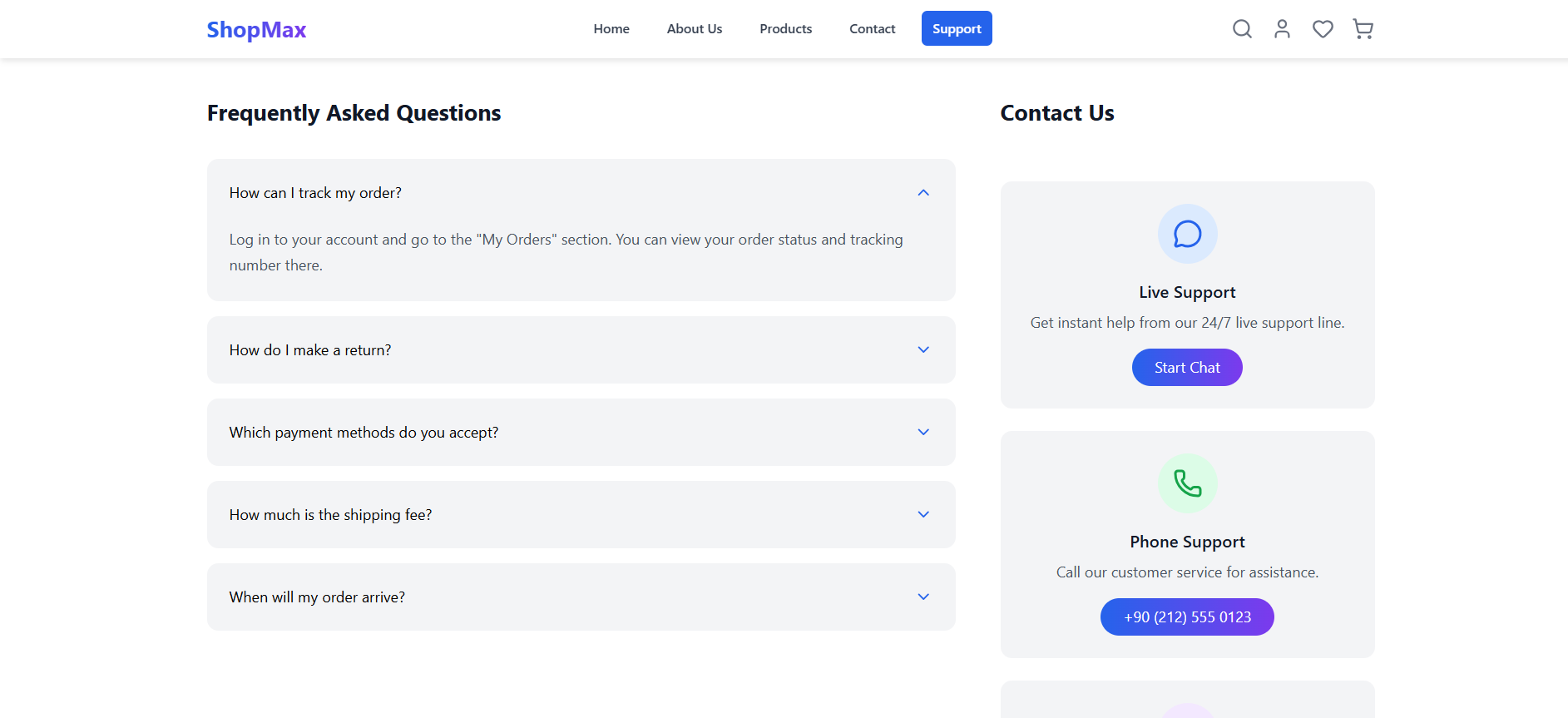
Task: Expand 'How much is the shipping fee?' chevron
Action: 923,514
